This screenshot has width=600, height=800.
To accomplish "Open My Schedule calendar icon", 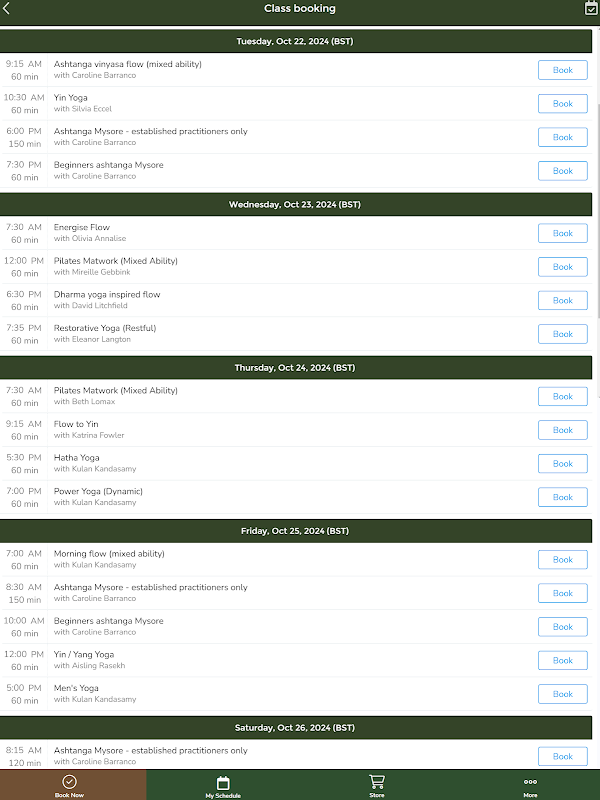I will tap(223, 783).
